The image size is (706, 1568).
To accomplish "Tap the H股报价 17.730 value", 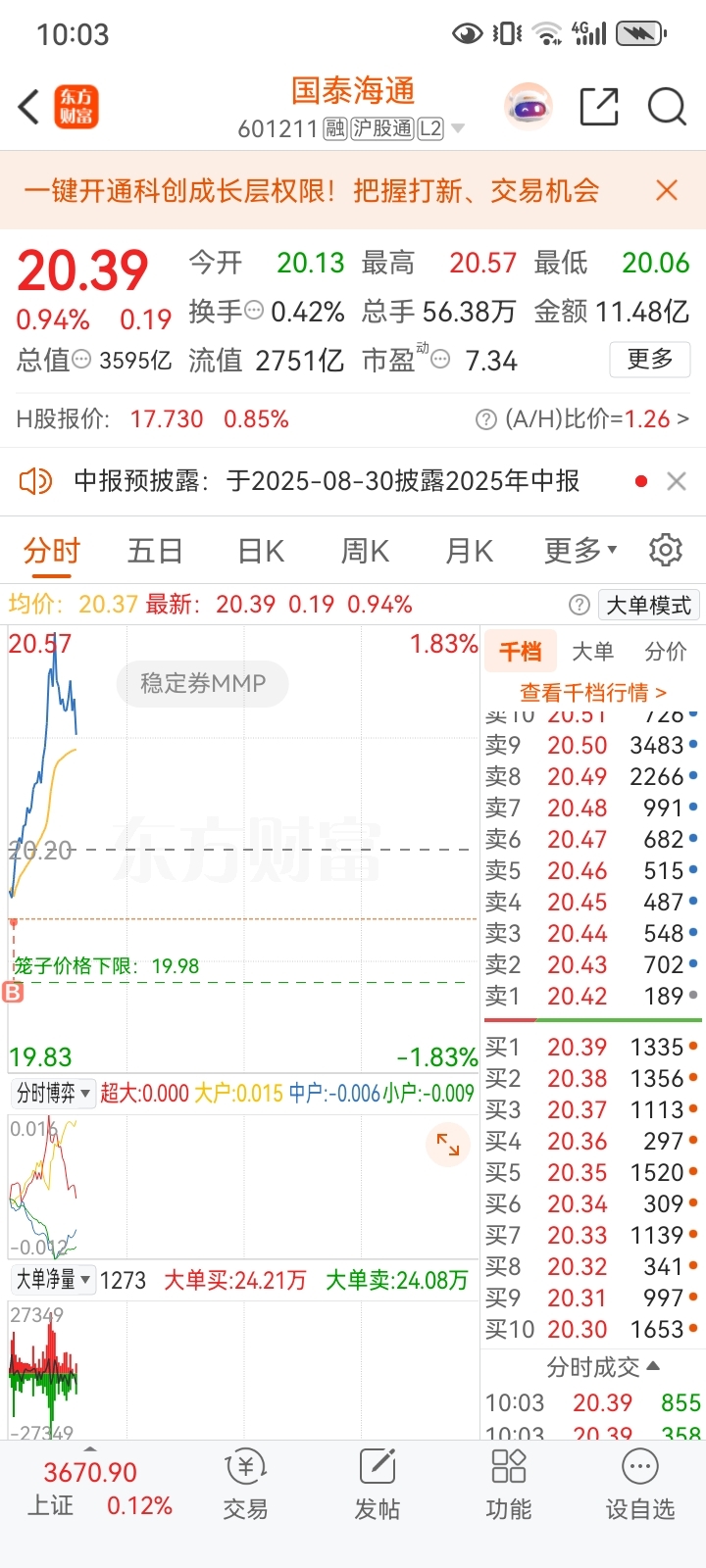I will point(167,419).
